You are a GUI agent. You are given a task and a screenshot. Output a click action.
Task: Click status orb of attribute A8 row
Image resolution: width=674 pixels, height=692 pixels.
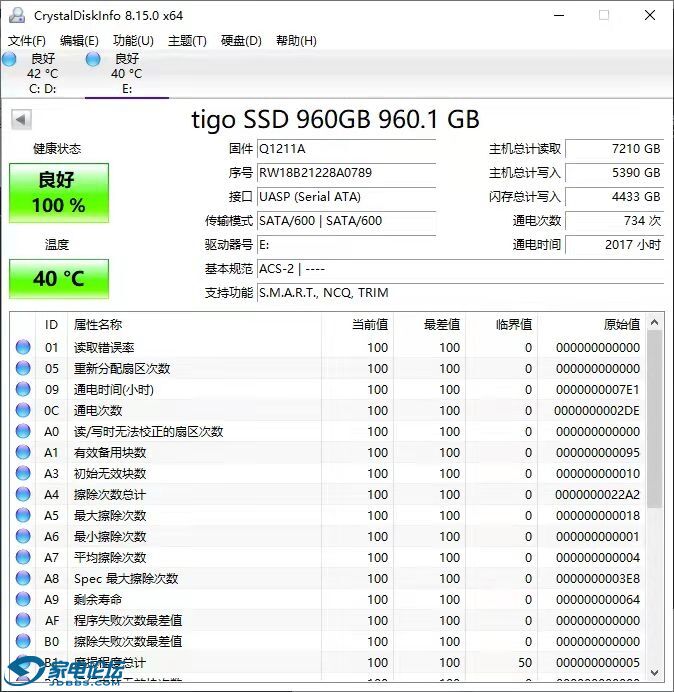click(x=23, y=578)
